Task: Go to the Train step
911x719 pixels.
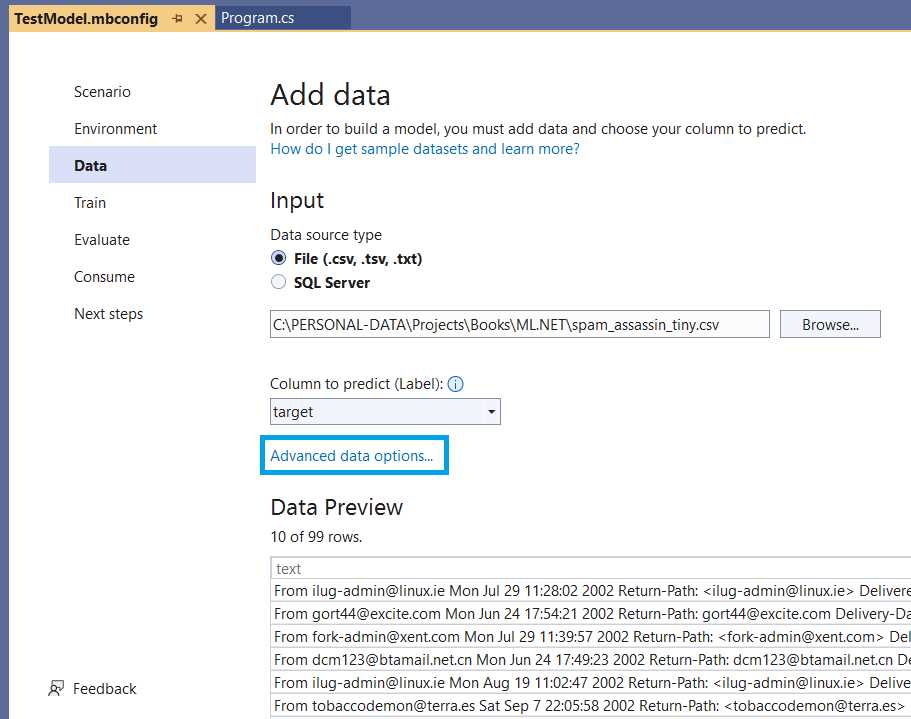Action: coord(89,202)
